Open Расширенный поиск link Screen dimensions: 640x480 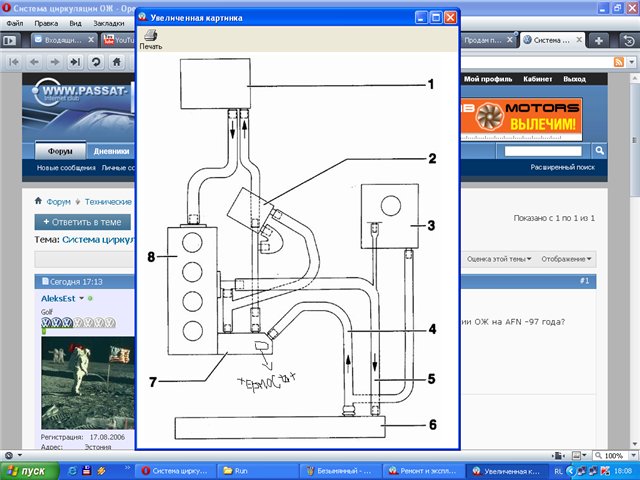[x=562, y=167]
